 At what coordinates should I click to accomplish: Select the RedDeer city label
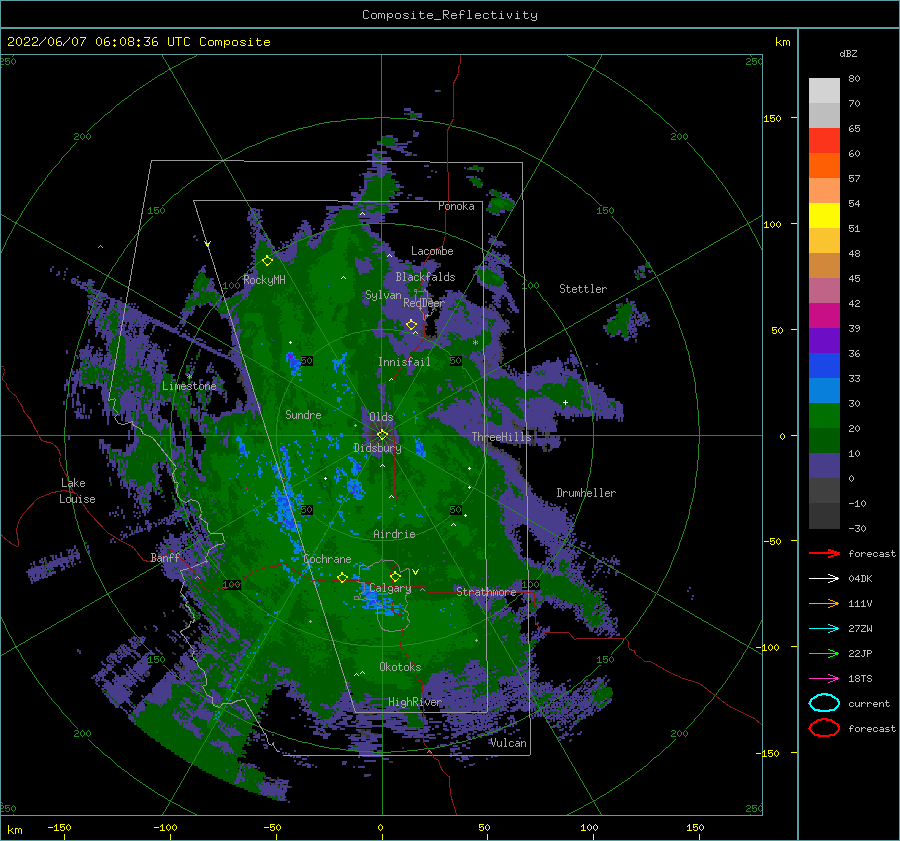click(424, 303)
